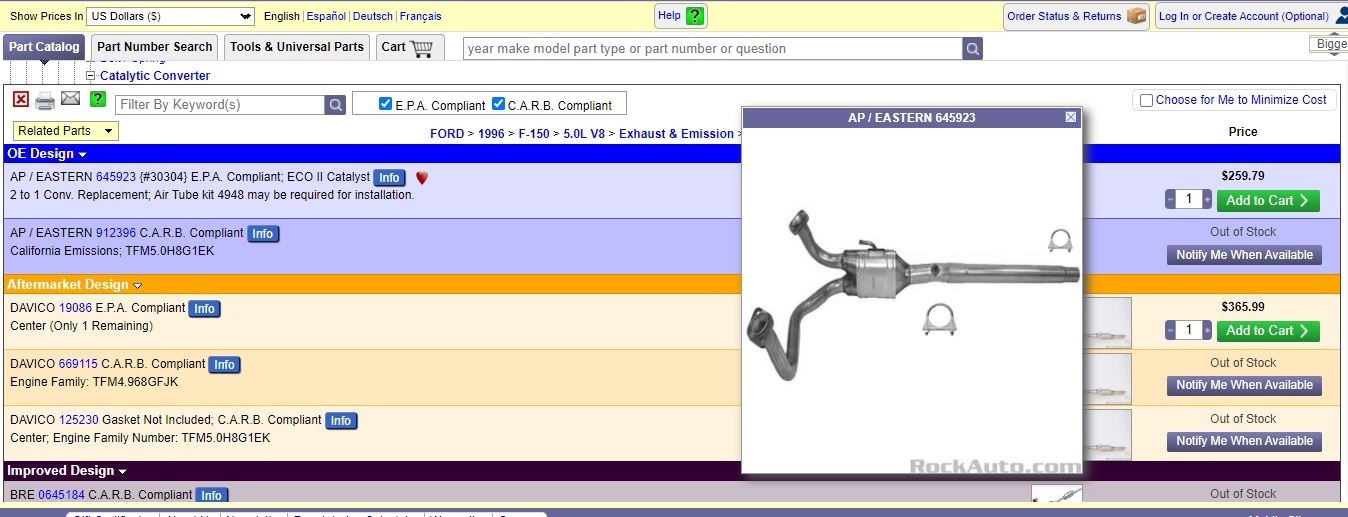This screenshot has height=517, width=1348.
Task: Click the F-150 breadcrumb link
Action: [534, 134]
